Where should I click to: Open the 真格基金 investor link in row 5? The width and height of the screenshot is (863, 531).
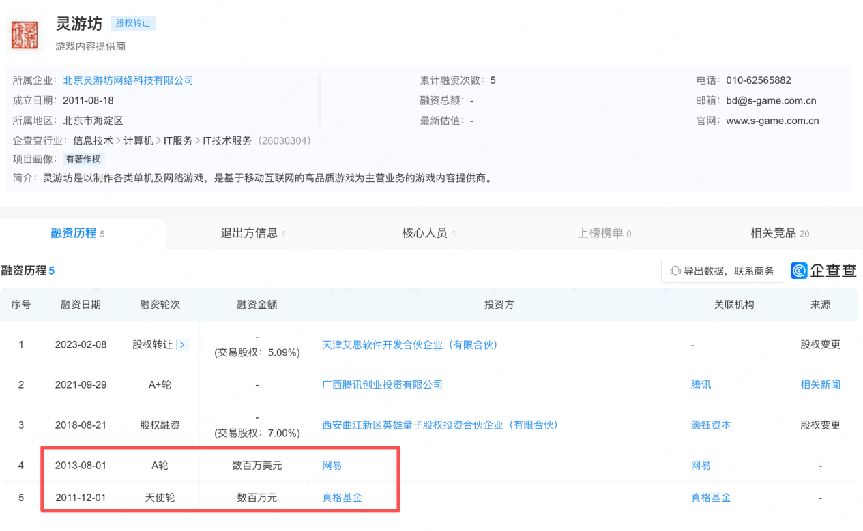pos(342,497)
